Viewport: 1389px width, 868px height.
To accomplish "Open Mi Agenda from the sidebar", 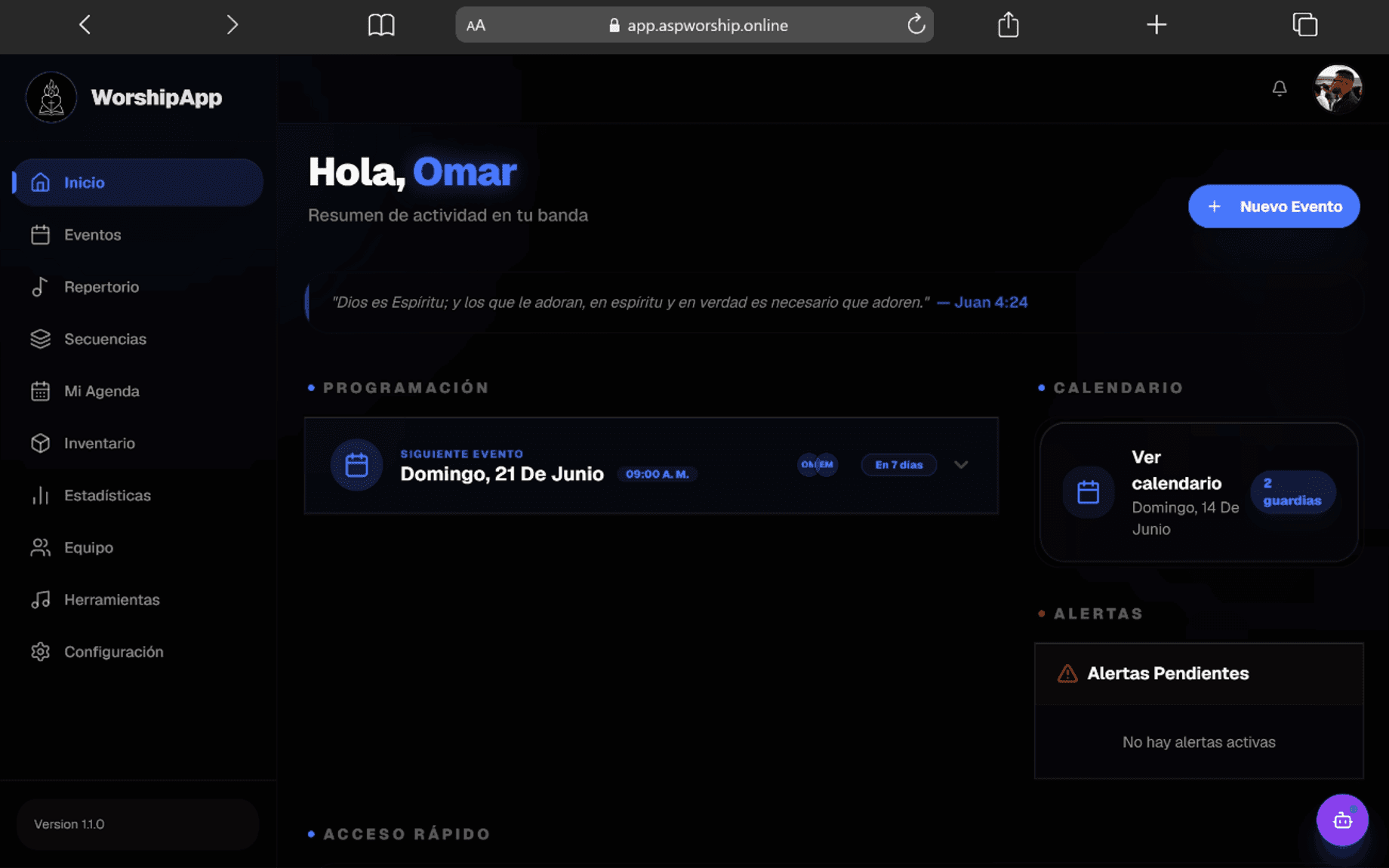I will pyautogui.click(x=138, y=391).
